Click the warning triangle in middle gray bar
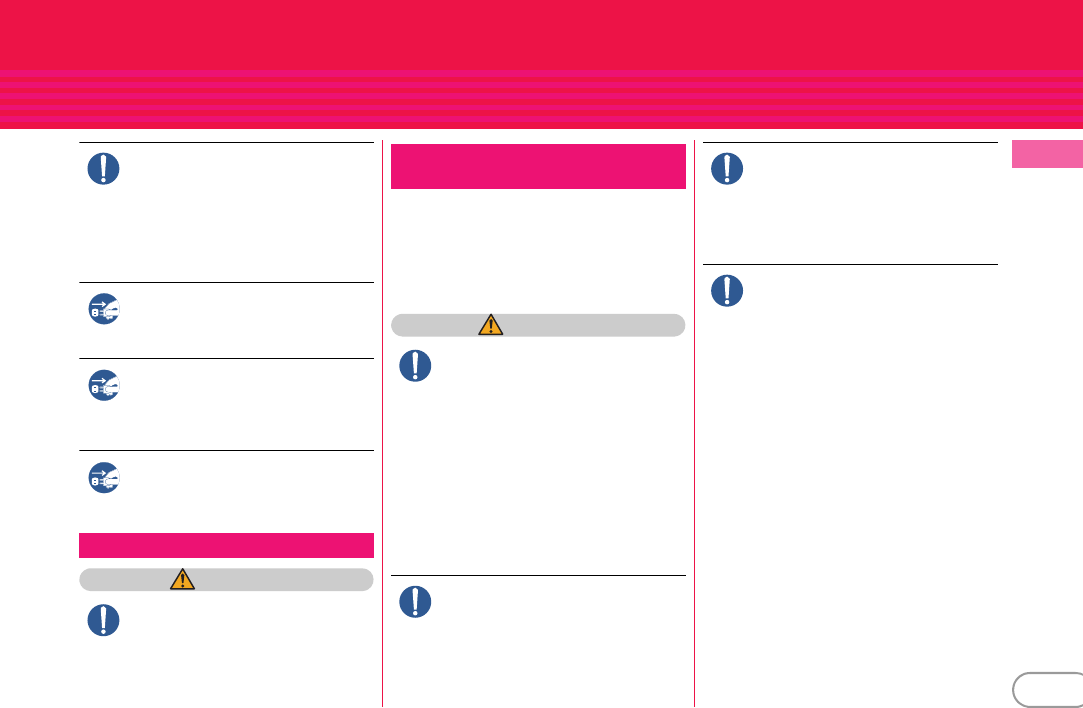 point(490,325)
